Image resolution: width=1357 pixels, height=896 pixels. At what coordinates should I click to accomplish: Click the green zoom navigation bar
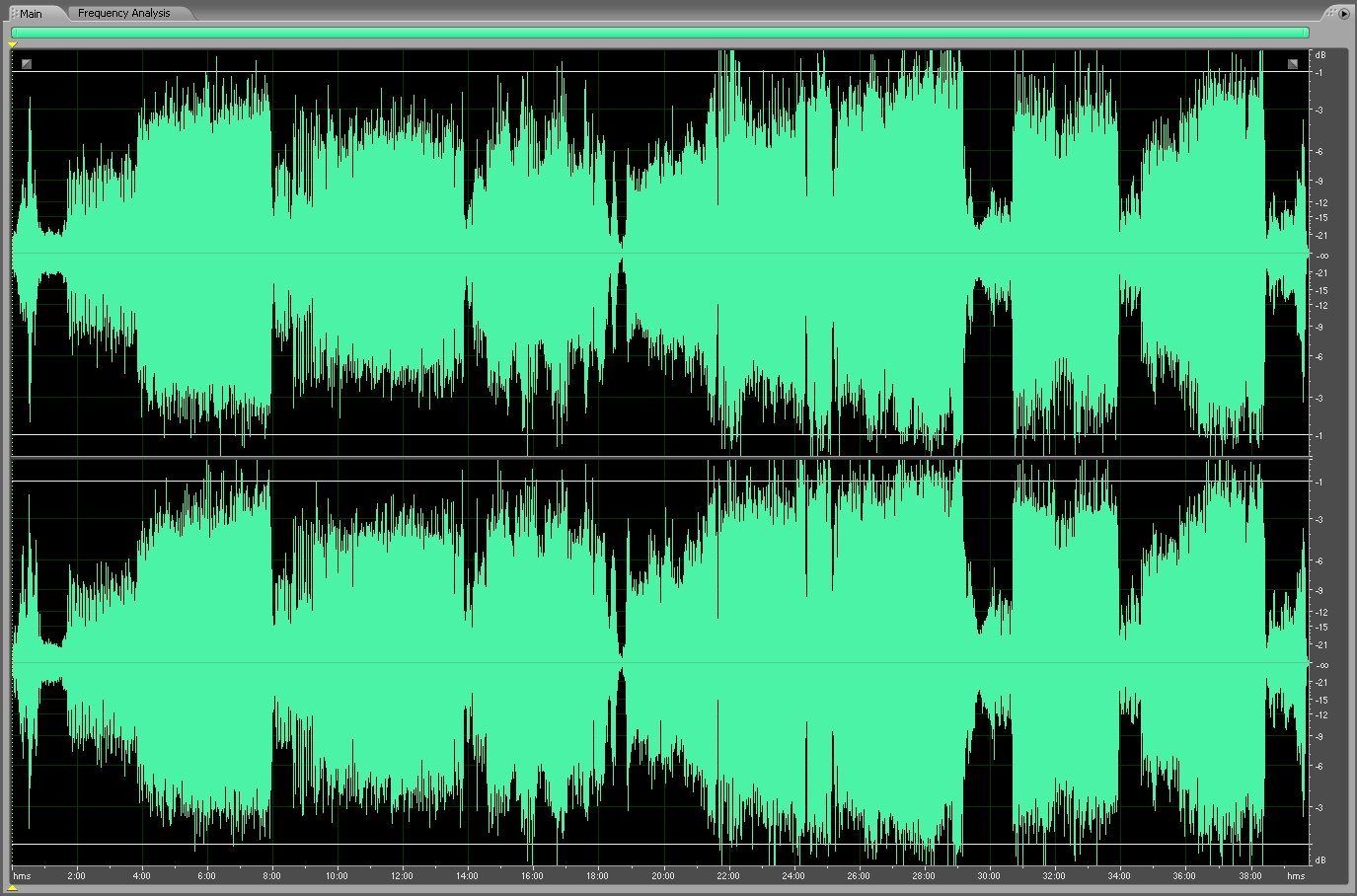coord(659,33)
